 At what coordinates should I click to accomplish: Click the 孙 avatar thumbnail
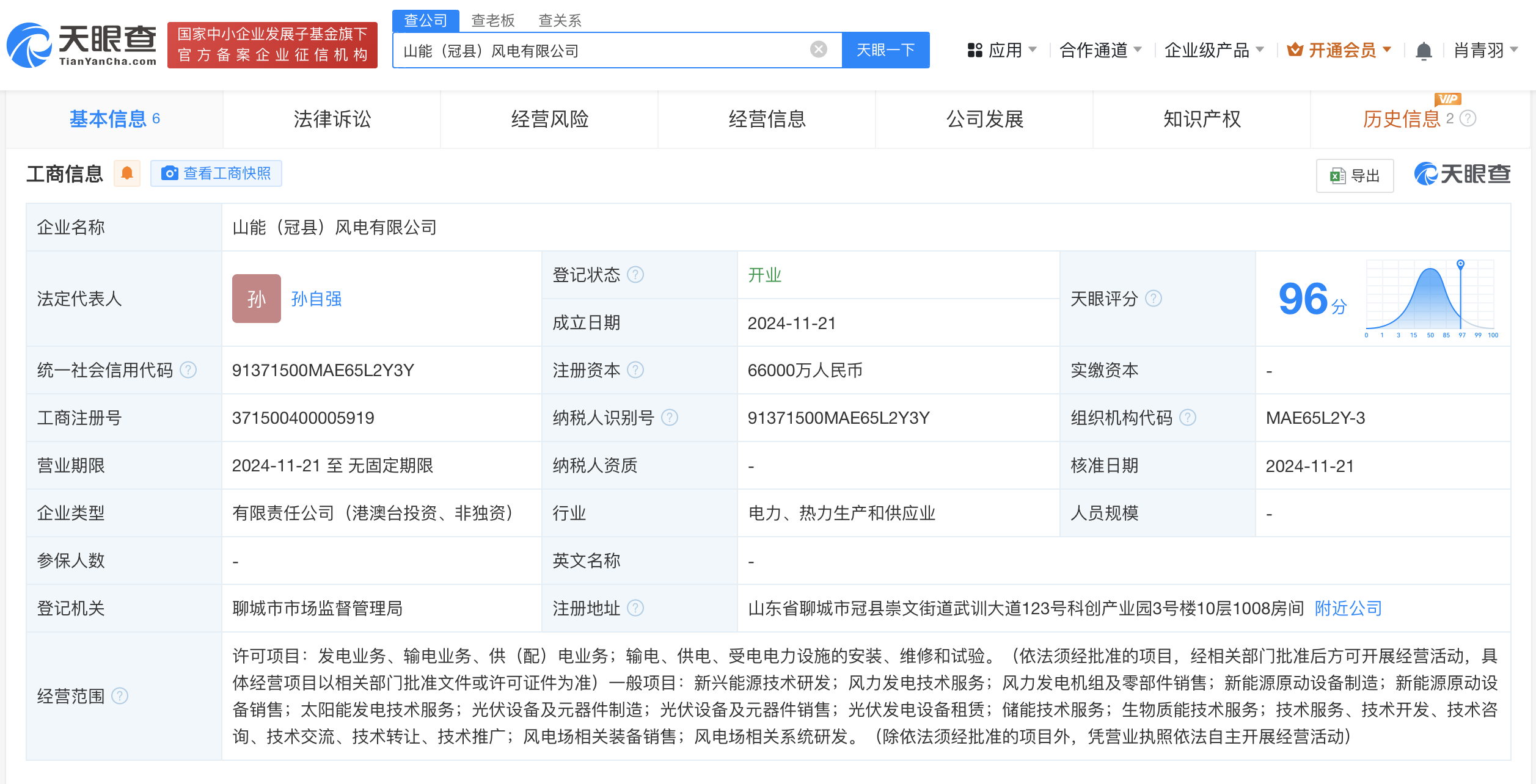click(x=256, y=299)
